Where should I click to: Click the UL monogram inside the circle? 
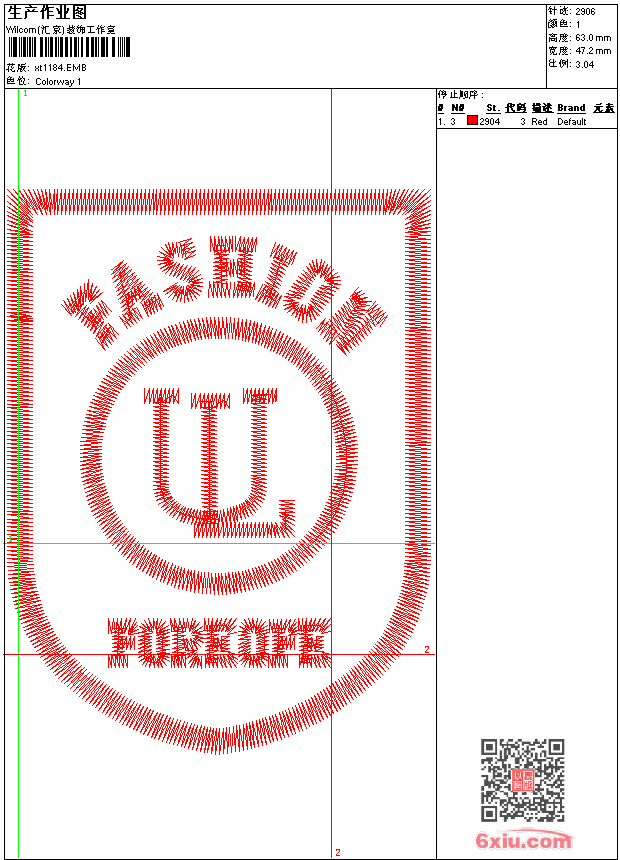(219, 462)
